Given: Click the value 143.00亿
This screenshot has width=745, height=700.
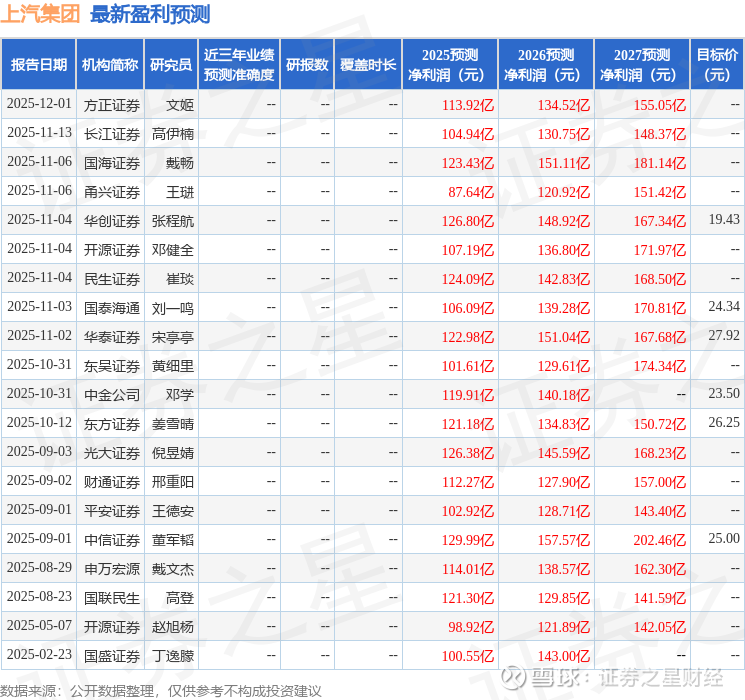Looking at the screenshot, I should coord(564,656).
